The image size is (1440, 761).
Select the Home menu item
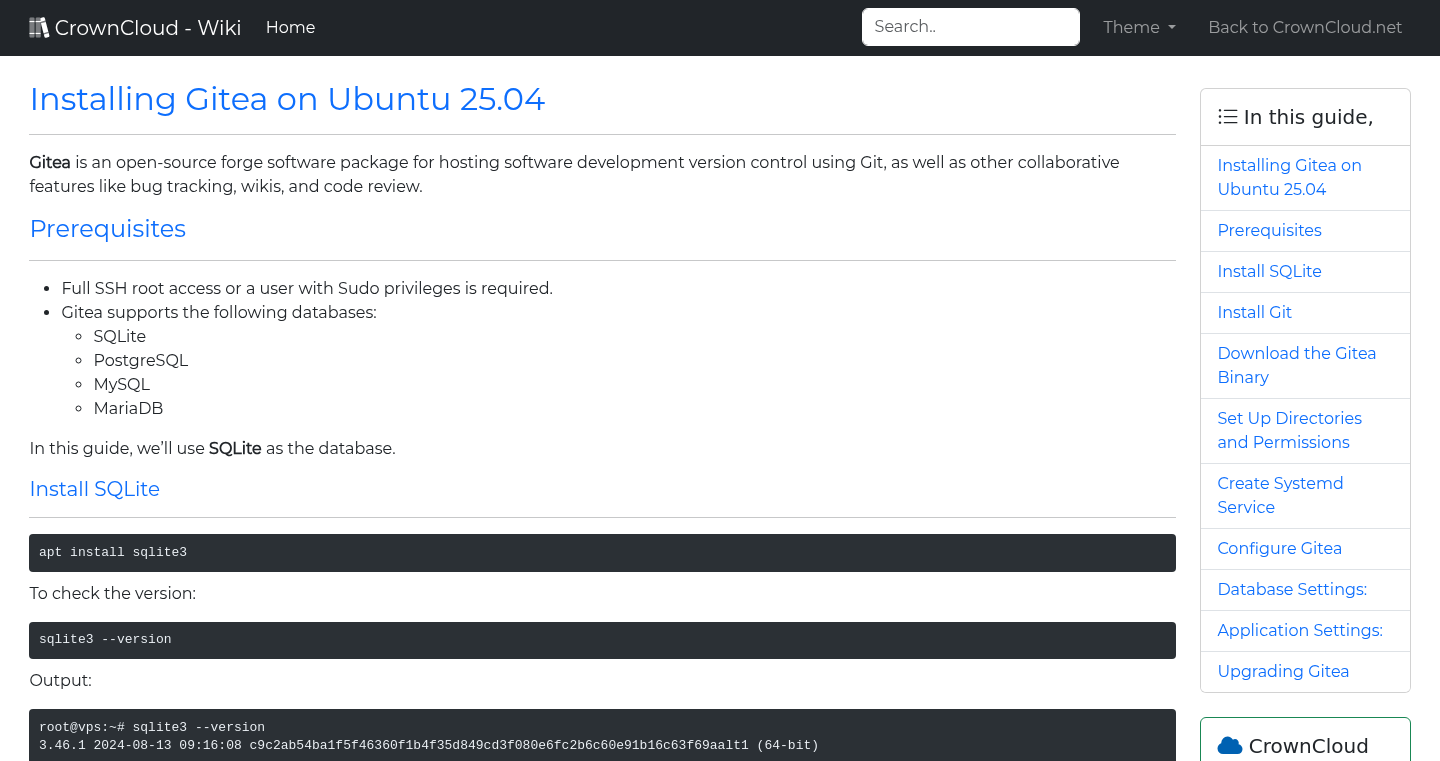[290, 27]
